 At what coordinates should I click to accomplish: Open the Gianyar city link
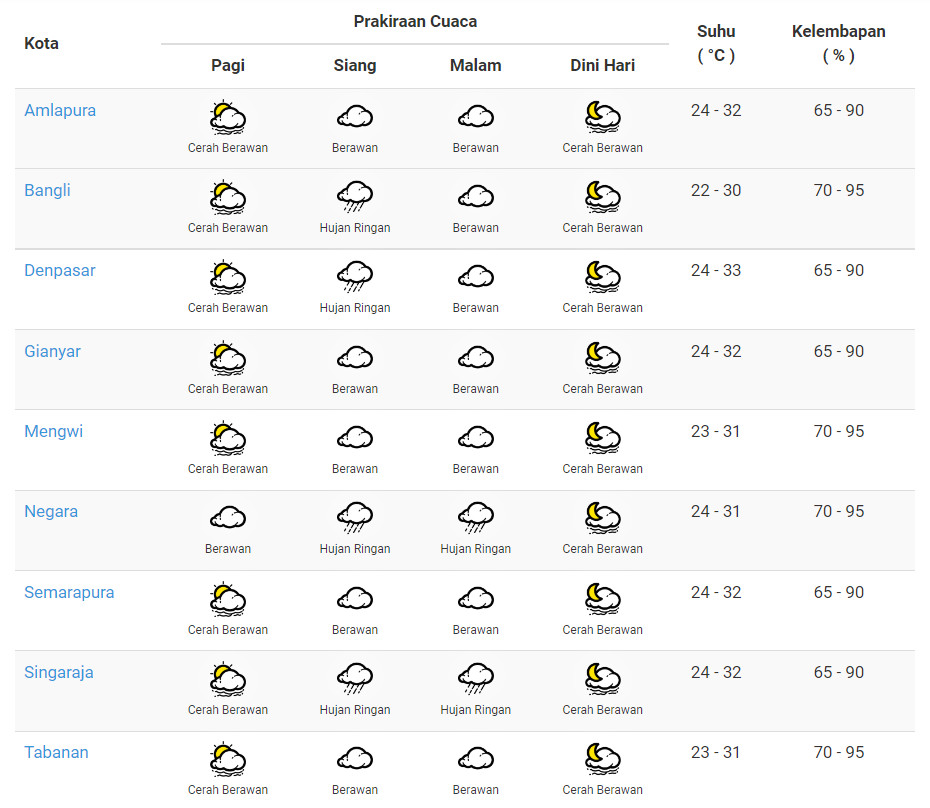(x=52, y=351)
